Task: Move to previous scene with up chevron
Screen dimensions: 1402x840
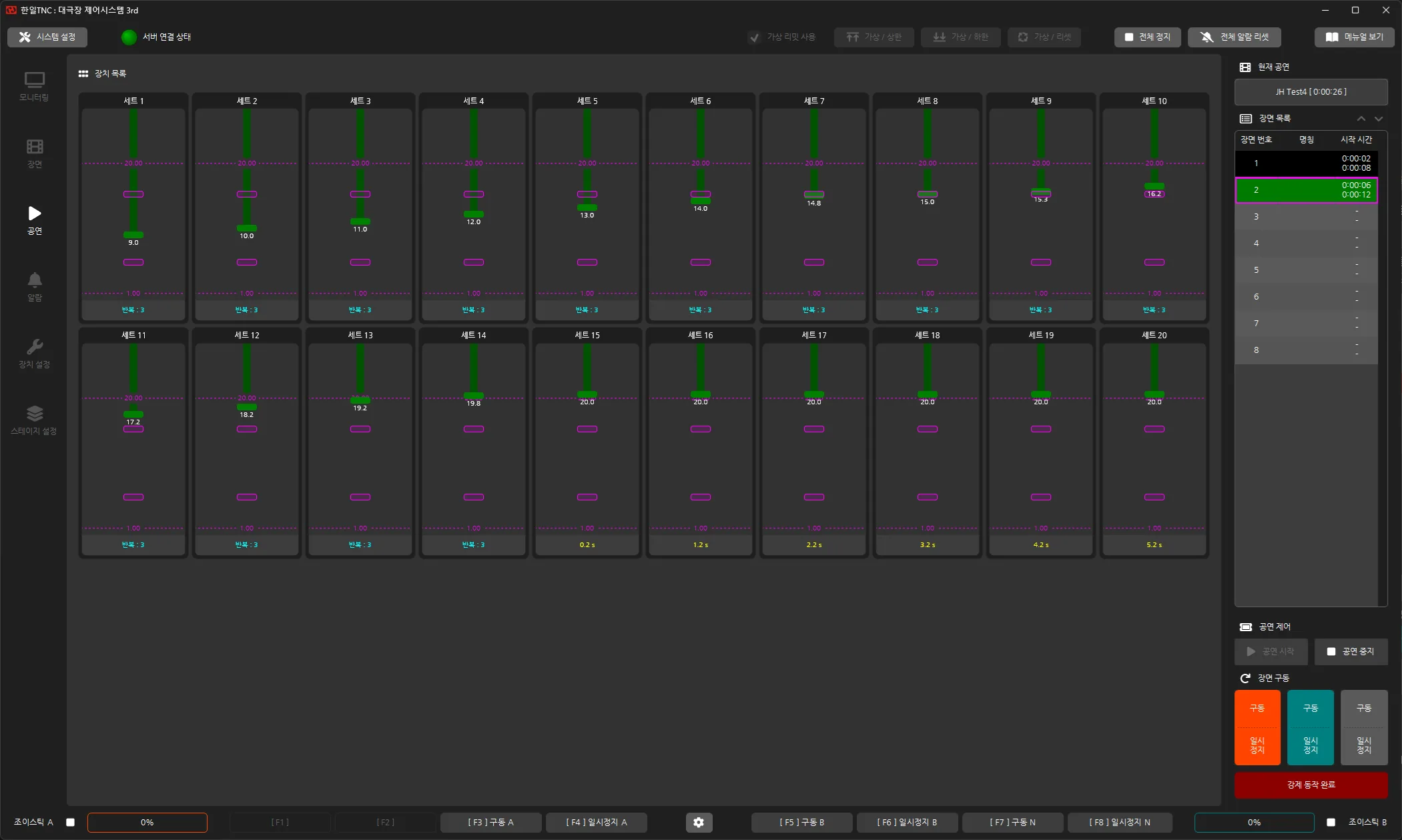Action: point(1361,119)
